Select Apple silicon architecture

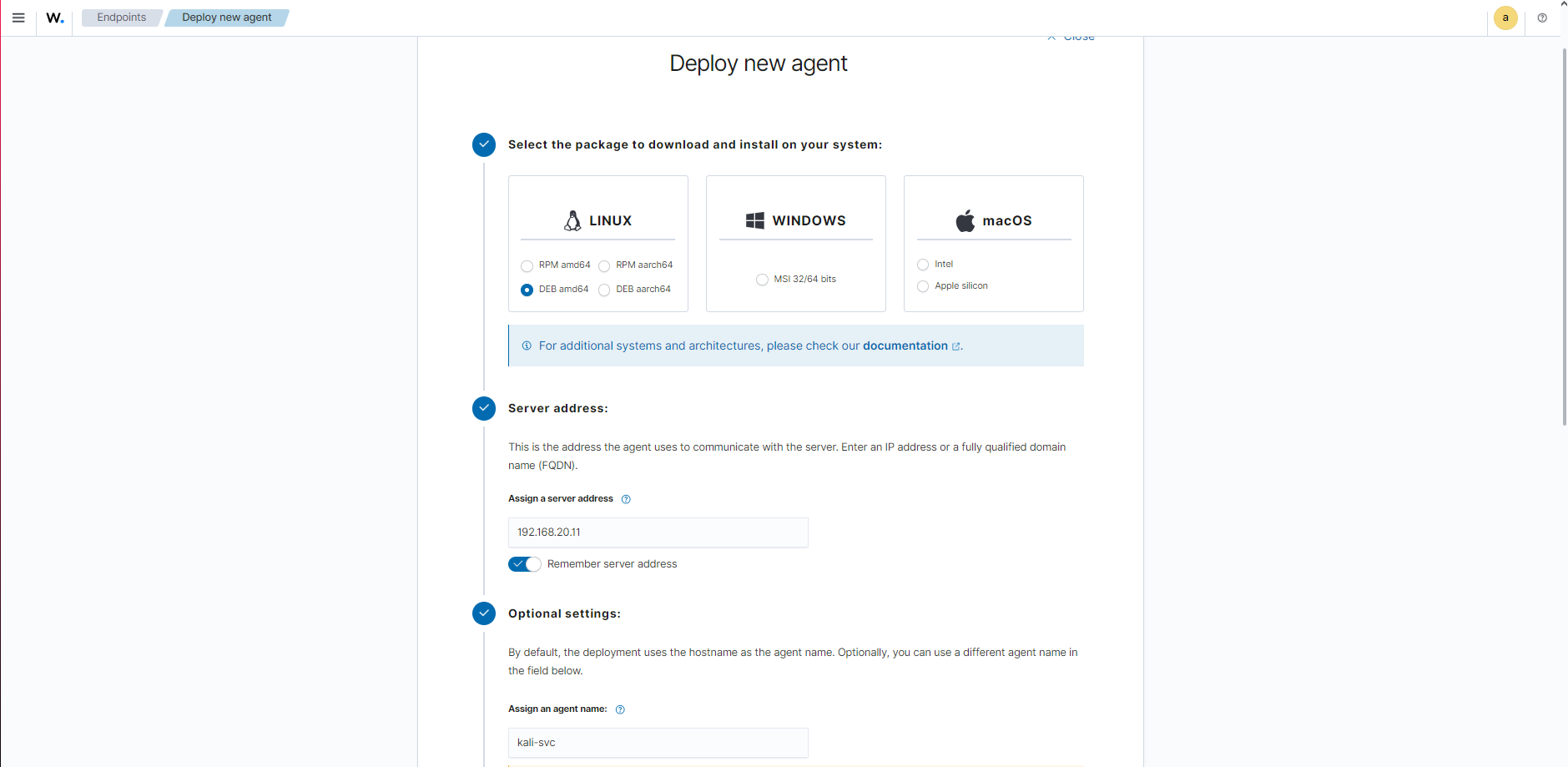pos(923,285)
